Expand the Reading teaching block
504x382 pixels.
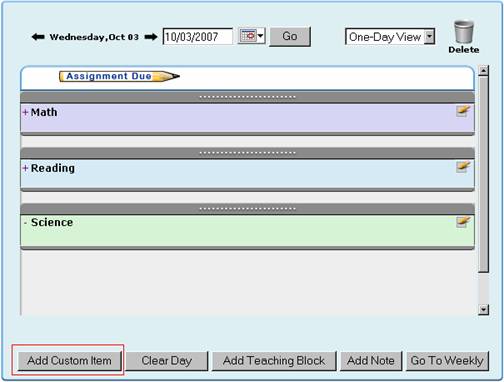point(25,168)
